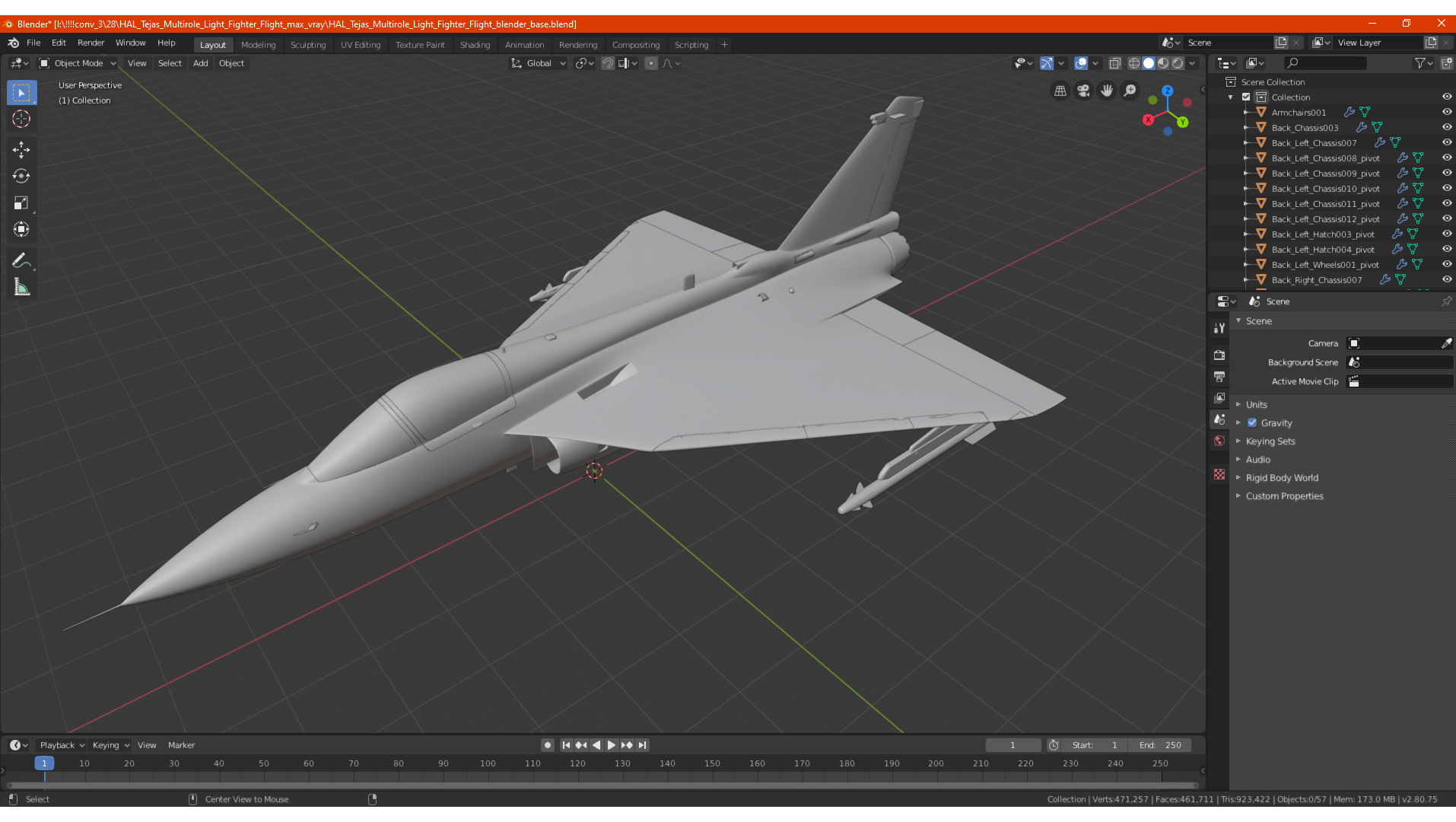
Task: Select the Scale tool
Action: [21, 202]
